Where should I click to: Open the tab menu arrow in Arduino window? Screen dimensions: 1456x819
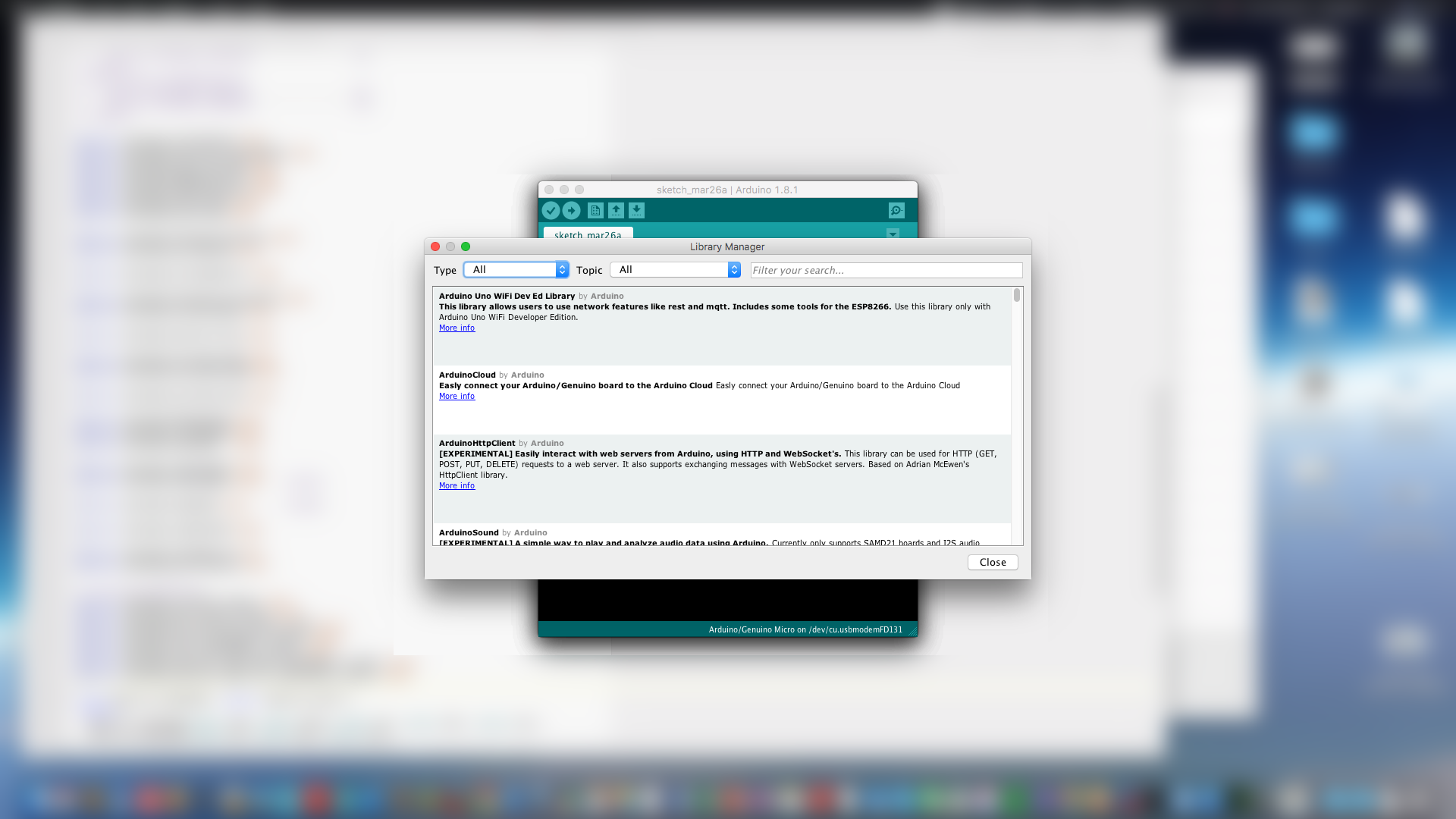pos(893,233)
